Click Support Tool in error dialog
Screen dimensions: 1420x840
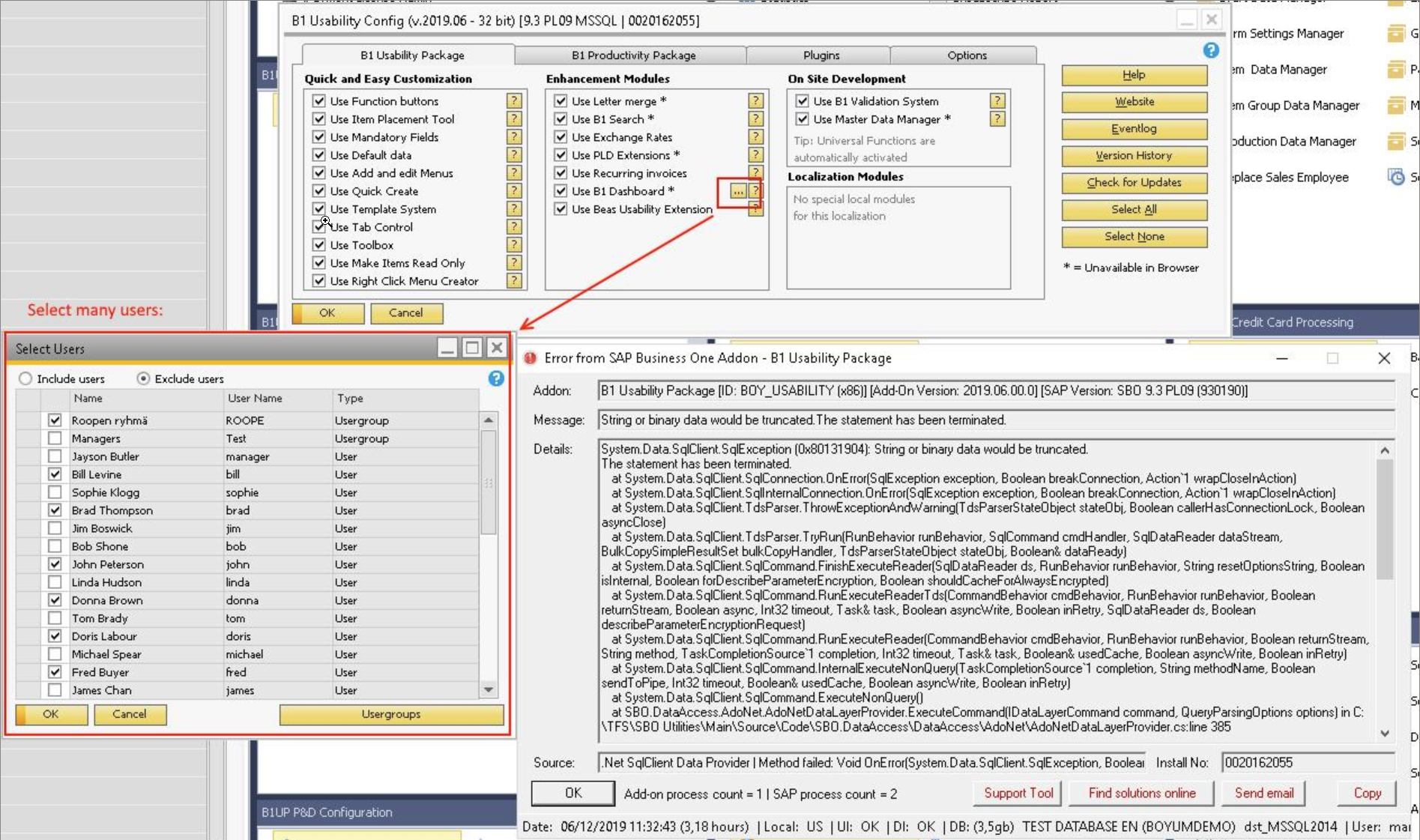(x=1018, y=793)
